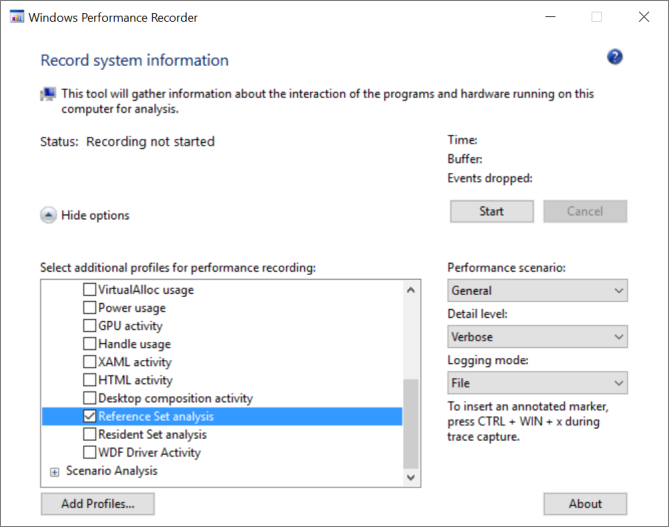Image resolution: width=669 pixels, height=527 pixels.
Task: Click the 'Recording not started' status text
Action: click(x=150, y=142)
